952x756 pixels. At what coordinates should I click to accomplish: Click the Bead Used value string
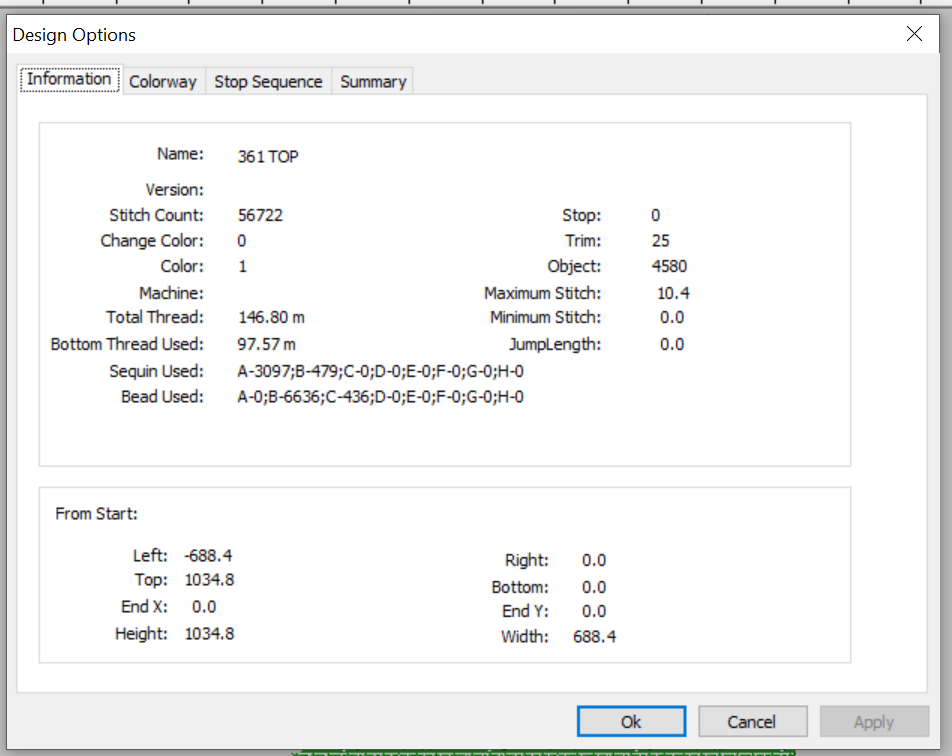click(x=381, y=397)
